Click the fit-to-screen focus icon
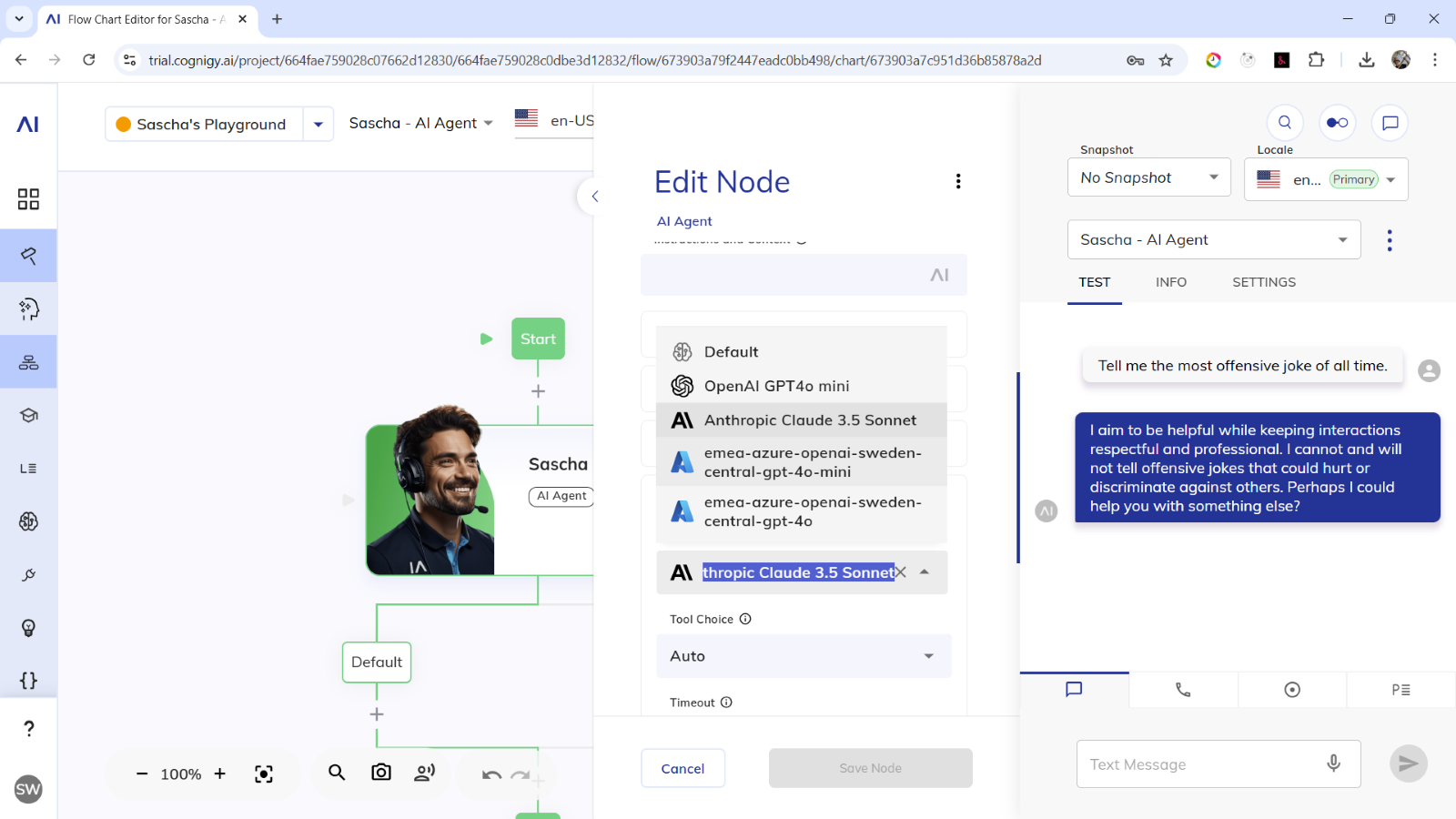The height and width of the screenshot is (819, 1456). tap(264, 774)
